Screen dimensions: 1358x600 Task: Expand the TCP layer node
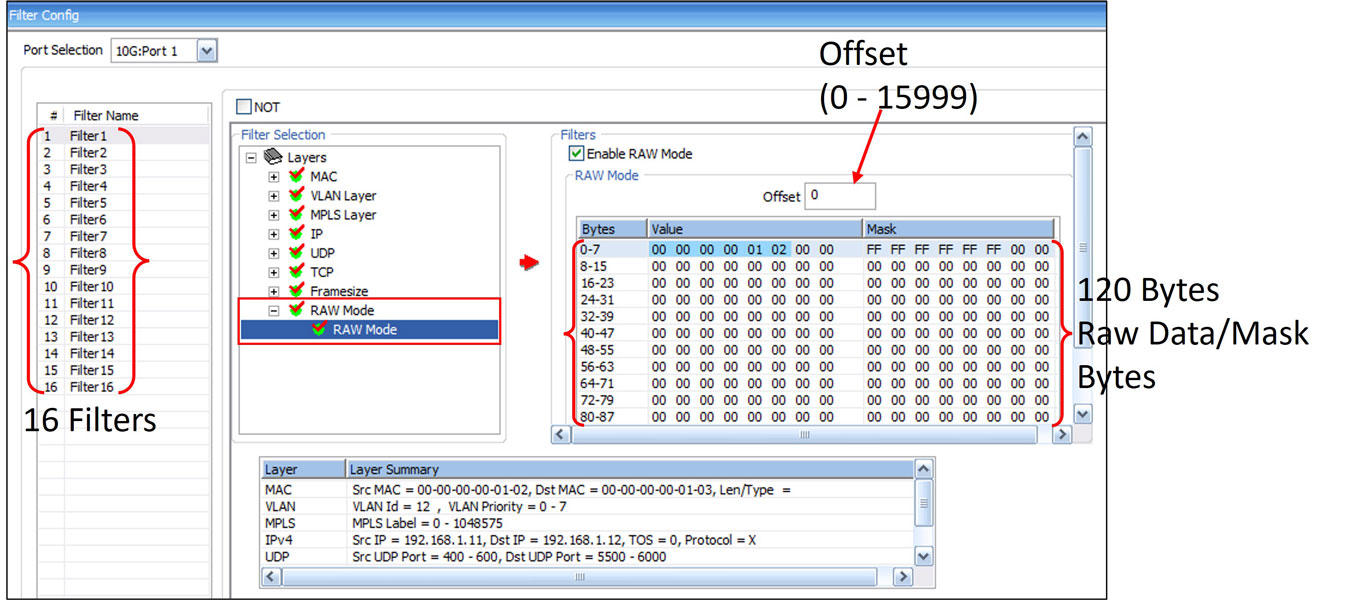274,272
